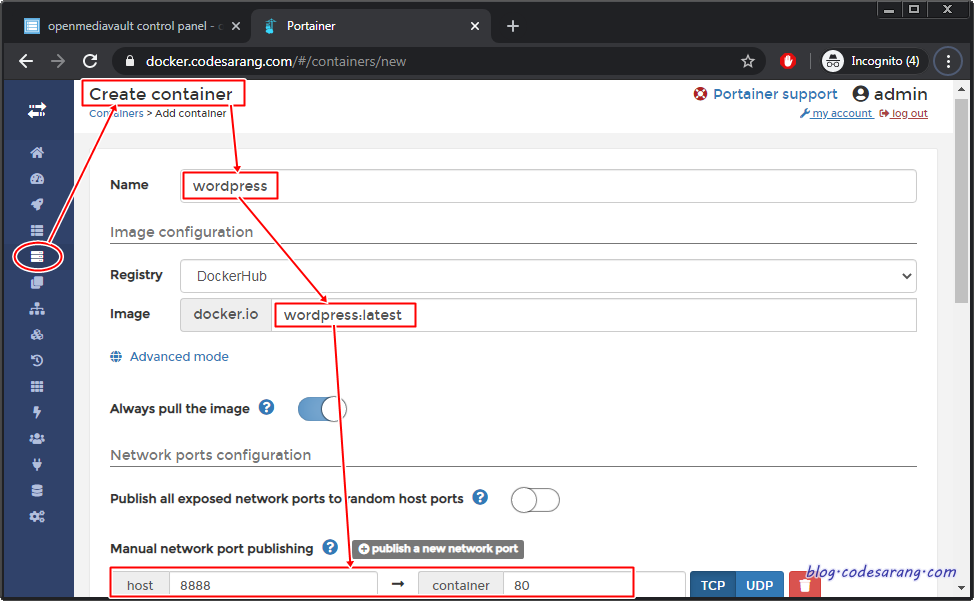Close the openmediavault tab
This screenshot has height=601, width=974.
[235, 26]
